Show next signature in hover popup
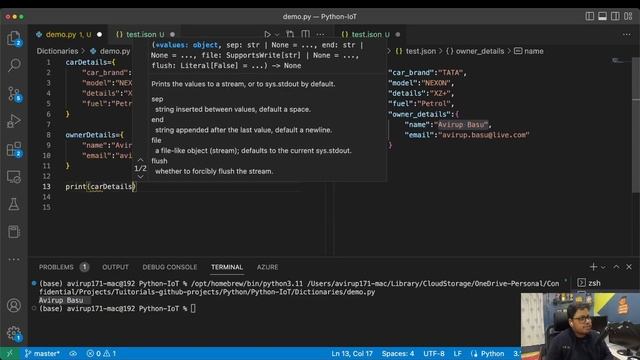This screenshot has width=640, height=360. 140,176
